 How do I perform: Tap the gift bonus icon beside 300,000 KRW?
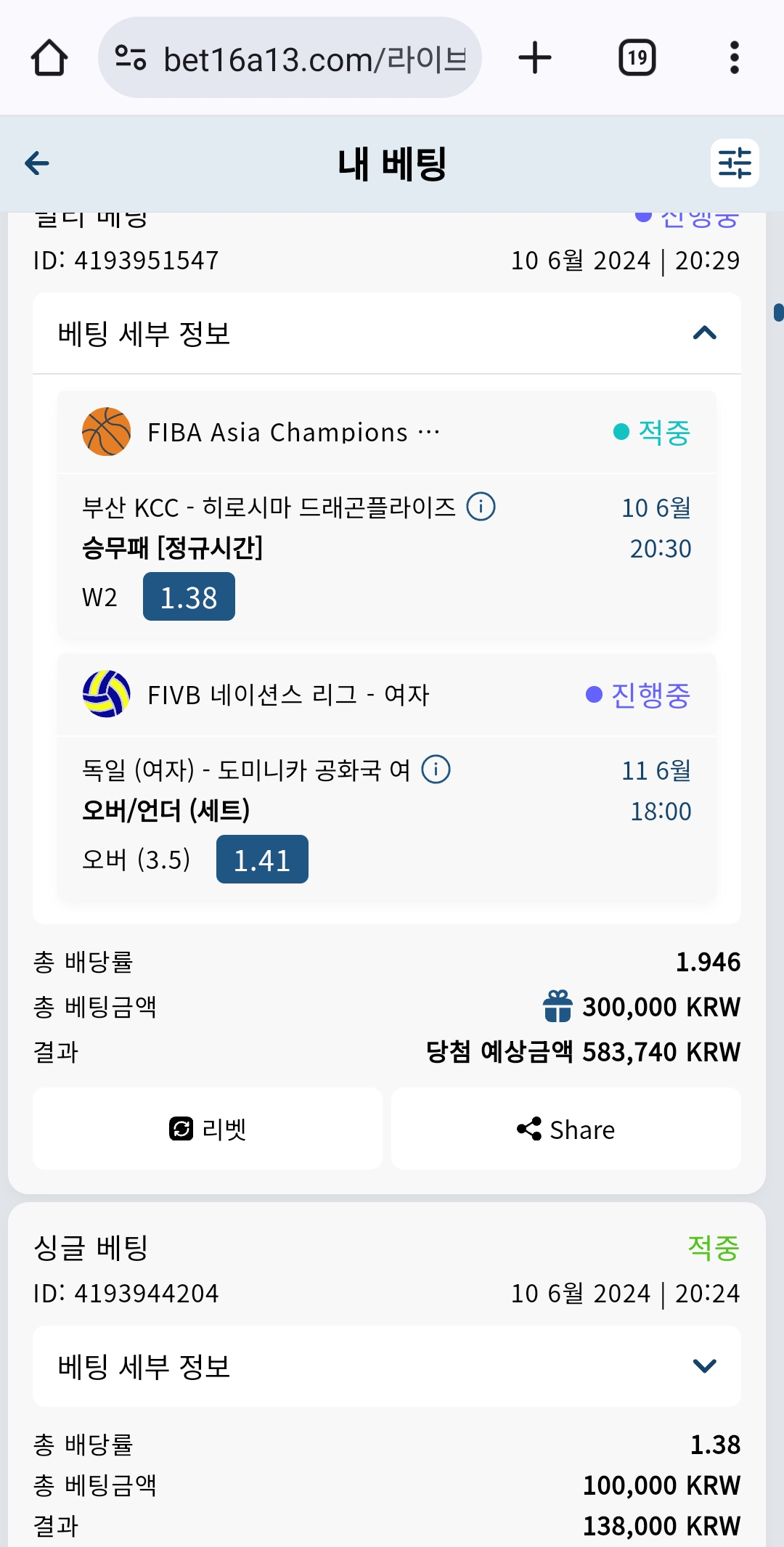[558, 1006]
